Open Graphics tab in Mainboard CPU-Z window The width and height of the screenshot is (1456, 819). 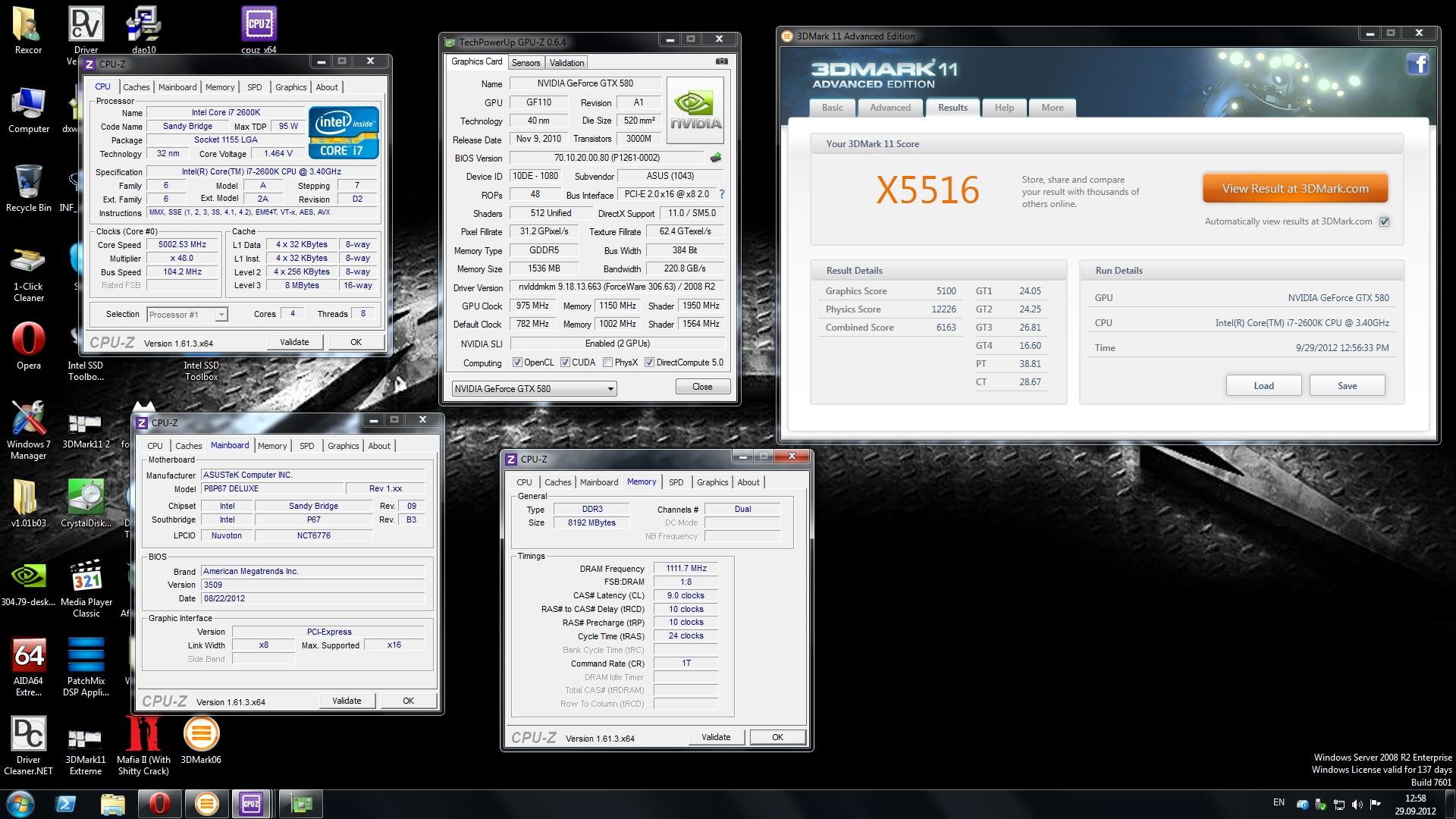point(343,446)
